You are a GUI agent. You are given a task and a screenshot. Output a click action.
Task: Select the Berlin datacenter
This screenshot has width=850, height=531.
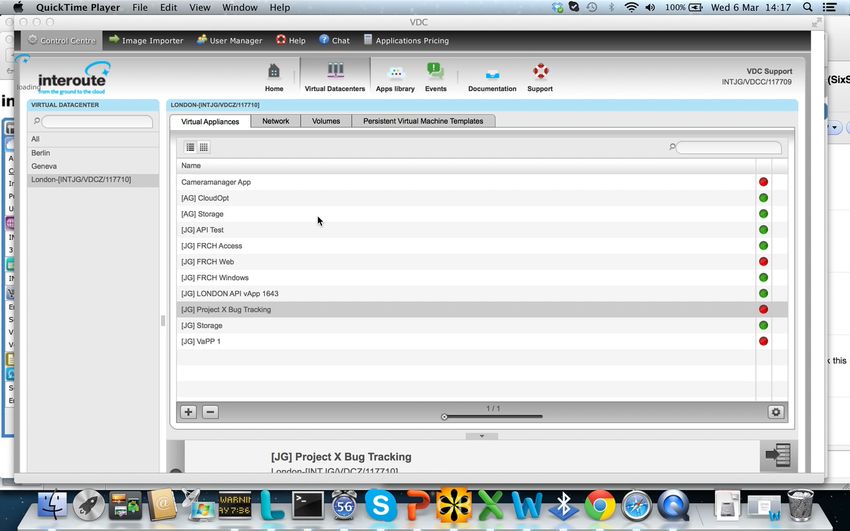[x=93, y=153]
